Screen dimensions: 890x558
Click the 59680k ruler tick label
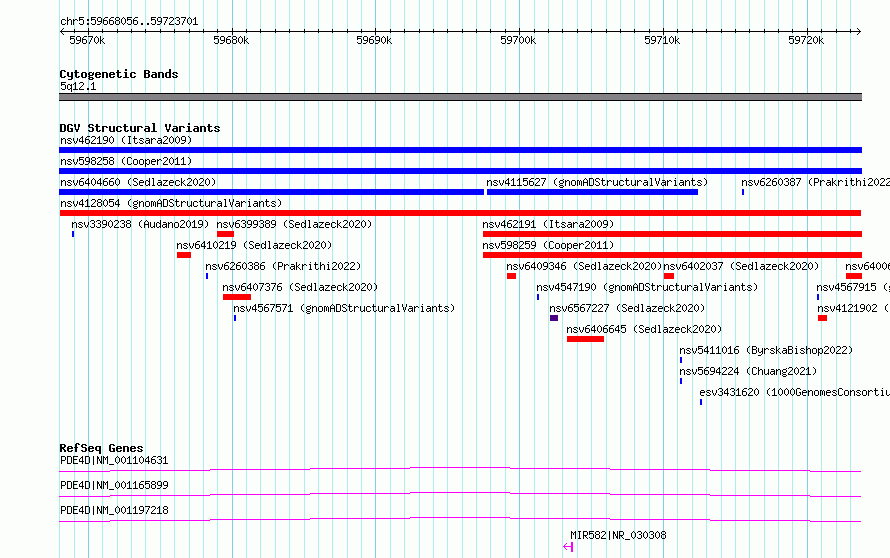click(x=231, y=40)
